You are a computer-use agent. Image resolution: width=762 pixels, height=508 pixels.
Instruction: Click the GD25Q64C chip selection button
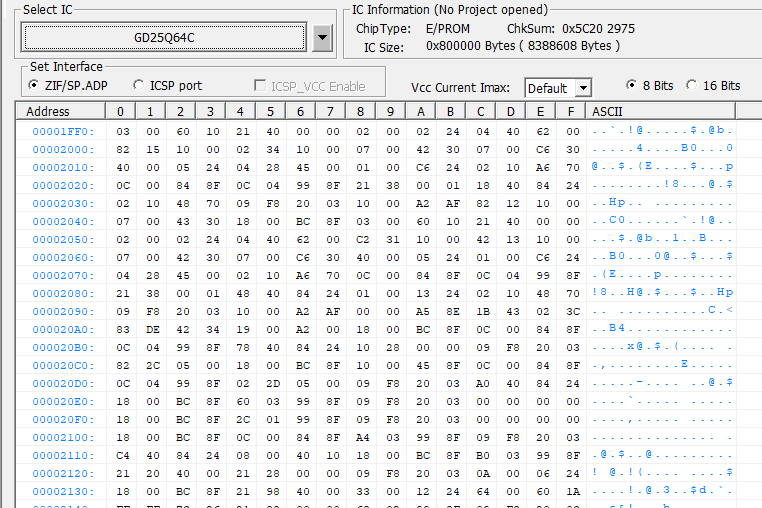coord(165,38)
